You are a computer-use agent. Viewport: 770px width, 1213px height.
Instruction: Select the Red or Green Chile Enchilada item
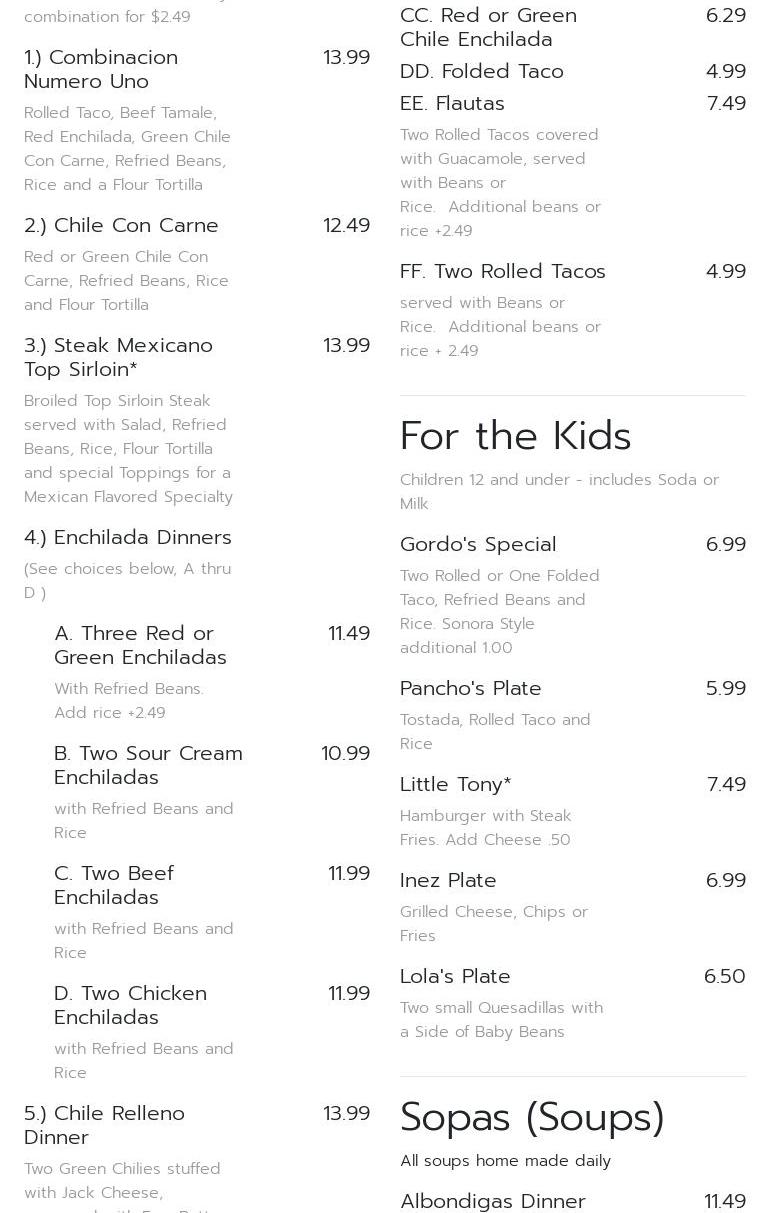(488, 27)
